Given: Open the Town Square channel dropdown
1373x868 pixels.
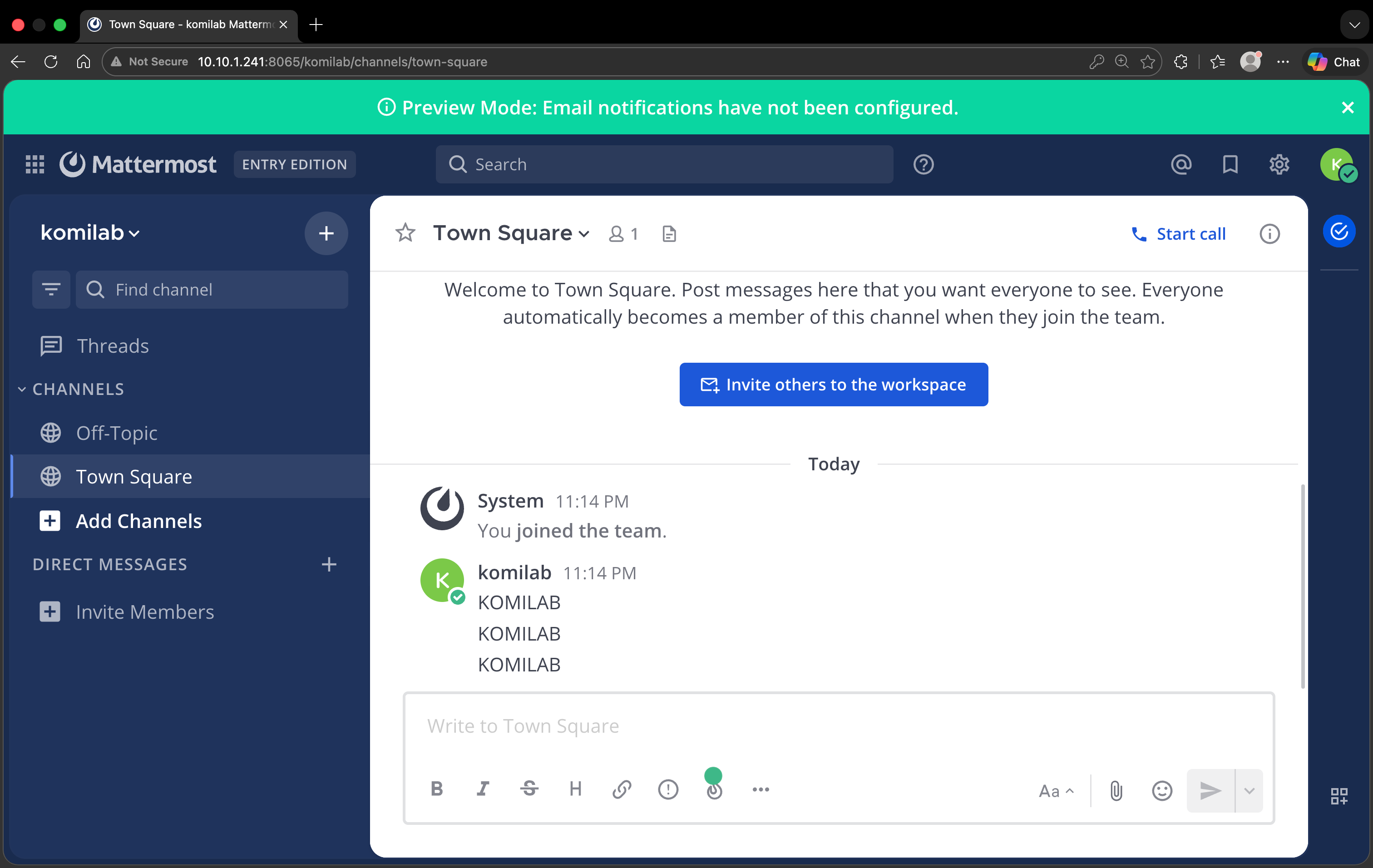Looking at the screenshot, I should 511,233.
